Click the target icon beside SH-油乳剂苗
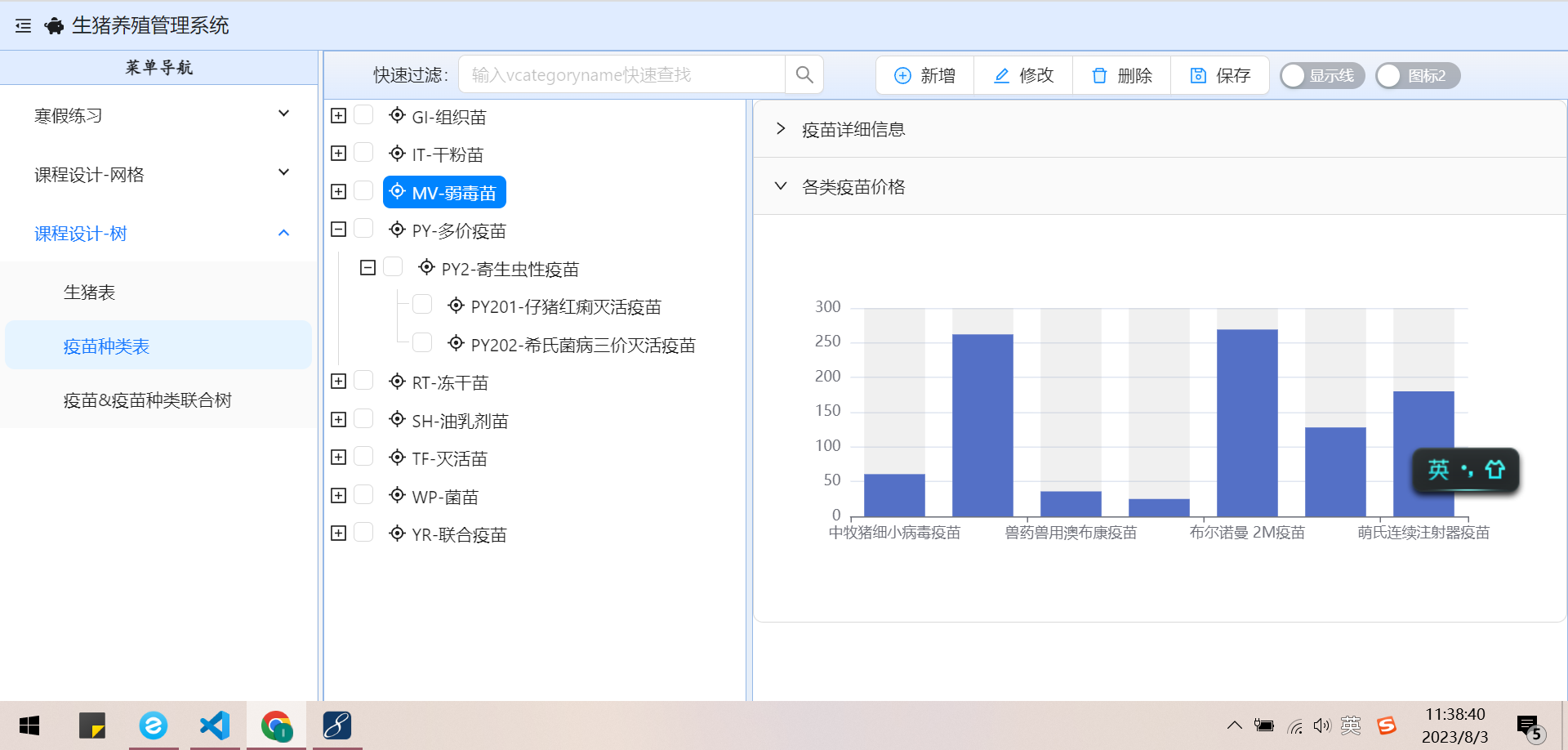This screenshot has width=1568, height=750. [397, 419]
